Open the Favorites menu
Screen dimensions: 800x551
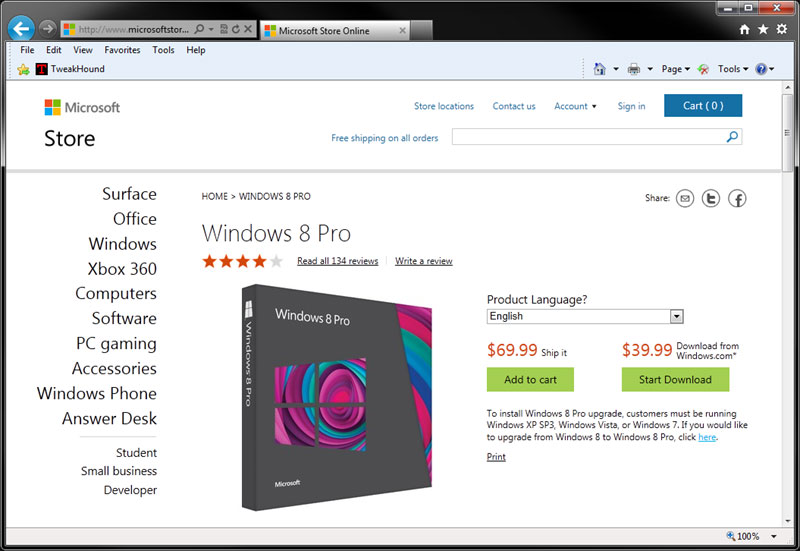pos(122,50)
